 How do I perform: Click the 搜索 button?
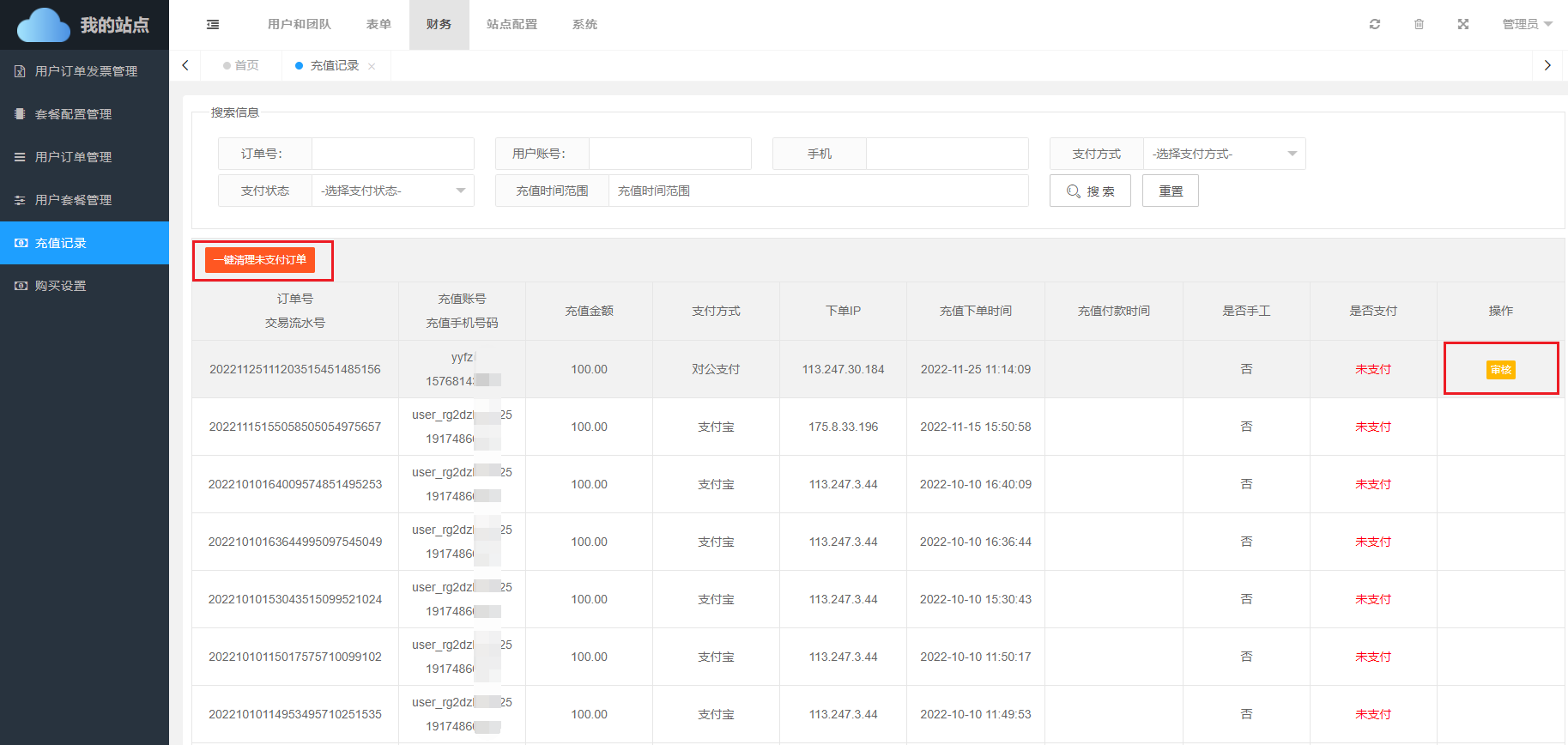pos(1090,191)
